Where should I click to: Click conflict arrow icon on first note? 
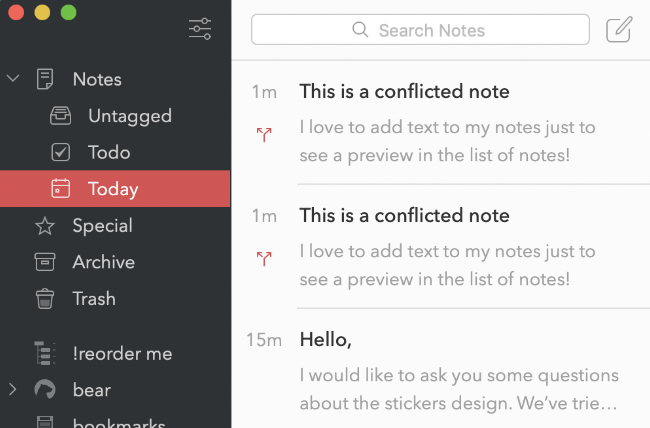(264, 134)
